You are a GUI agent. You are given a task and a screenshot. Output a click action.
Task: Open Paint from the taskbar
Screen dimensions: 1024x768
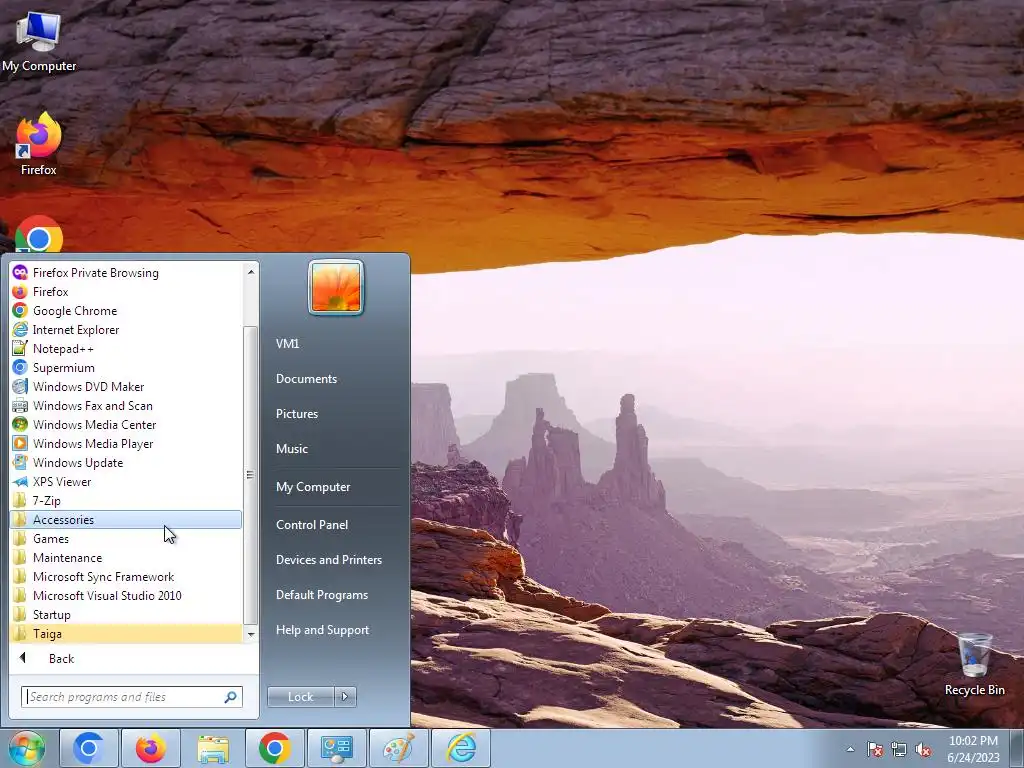point(398,748)
